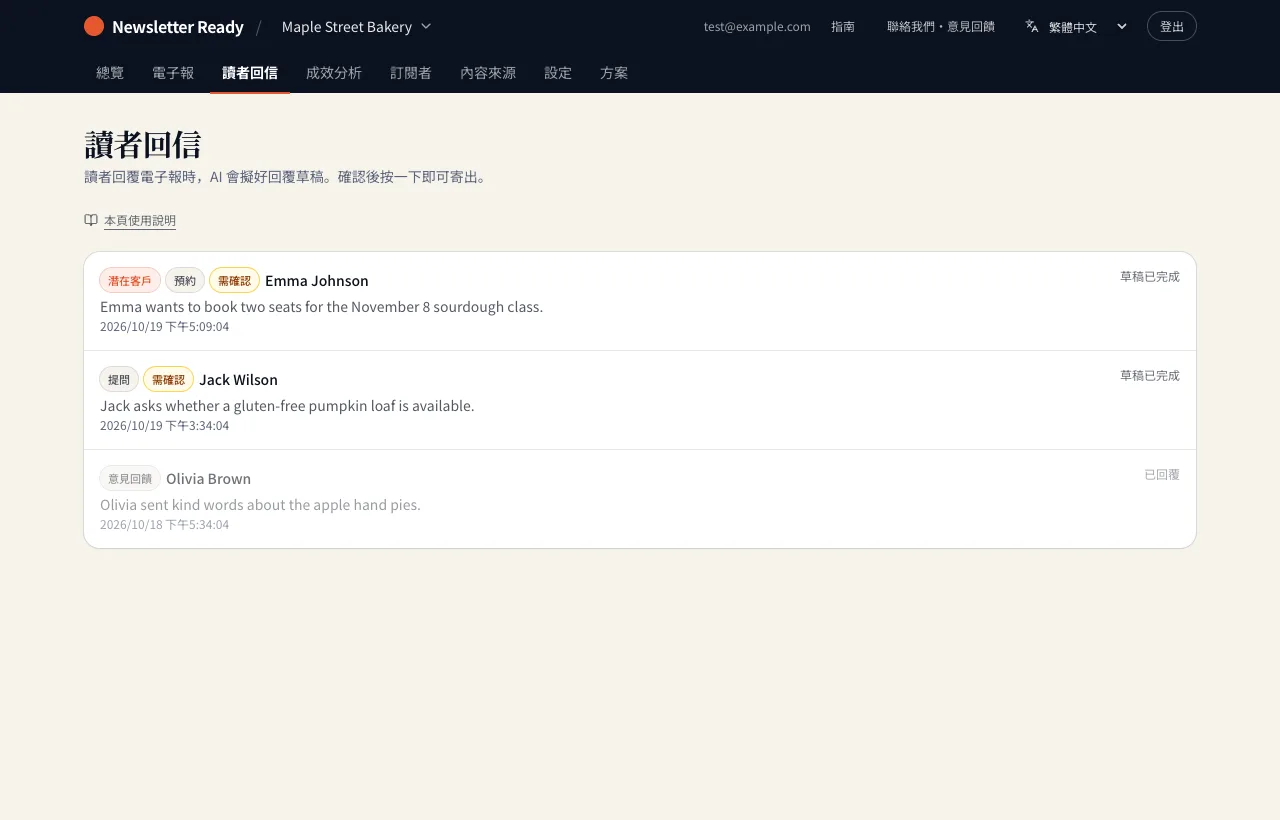Click the book icon beside 本頁使用說明

(91, 220)
